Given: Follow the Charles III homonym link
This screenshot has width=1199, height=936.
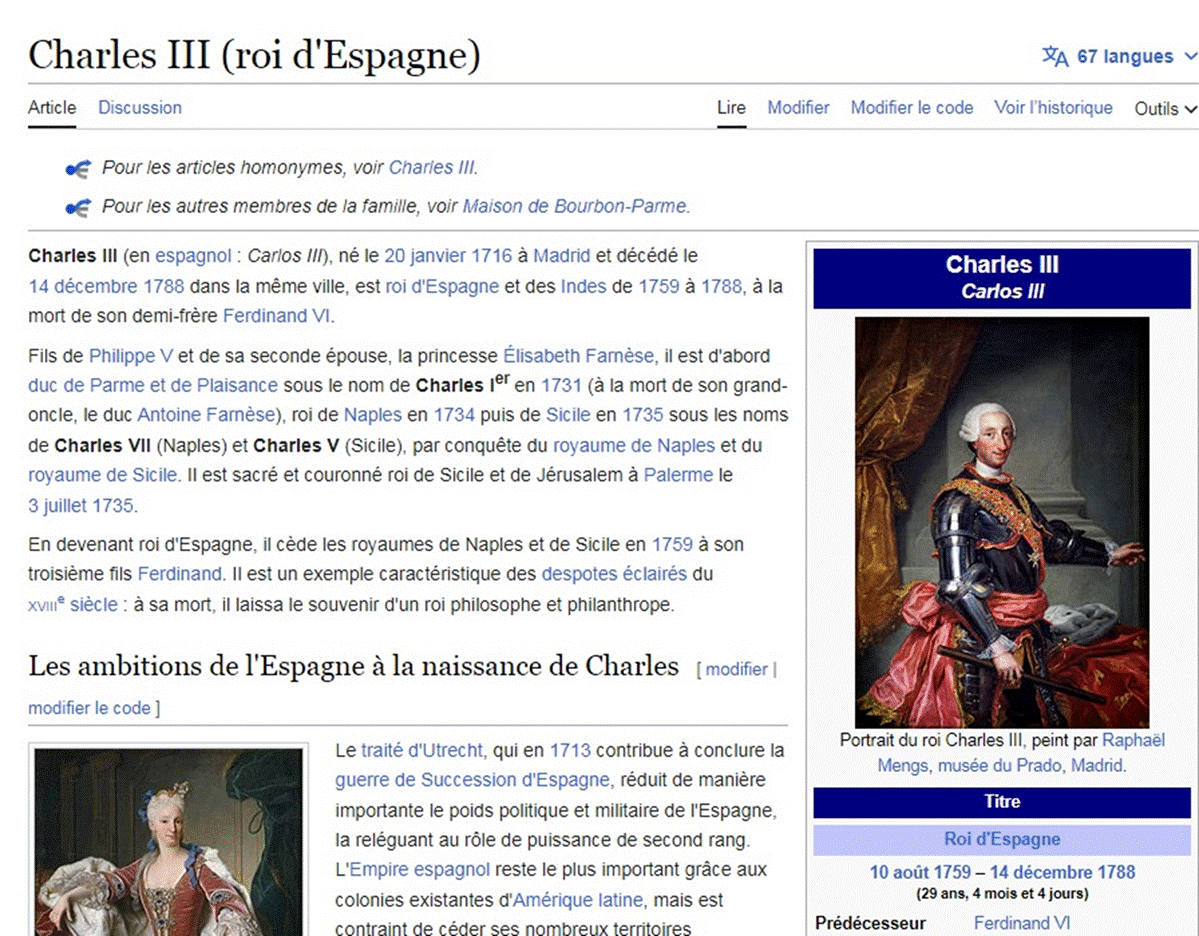Looking at the screenshot, I should pos(431,167).
